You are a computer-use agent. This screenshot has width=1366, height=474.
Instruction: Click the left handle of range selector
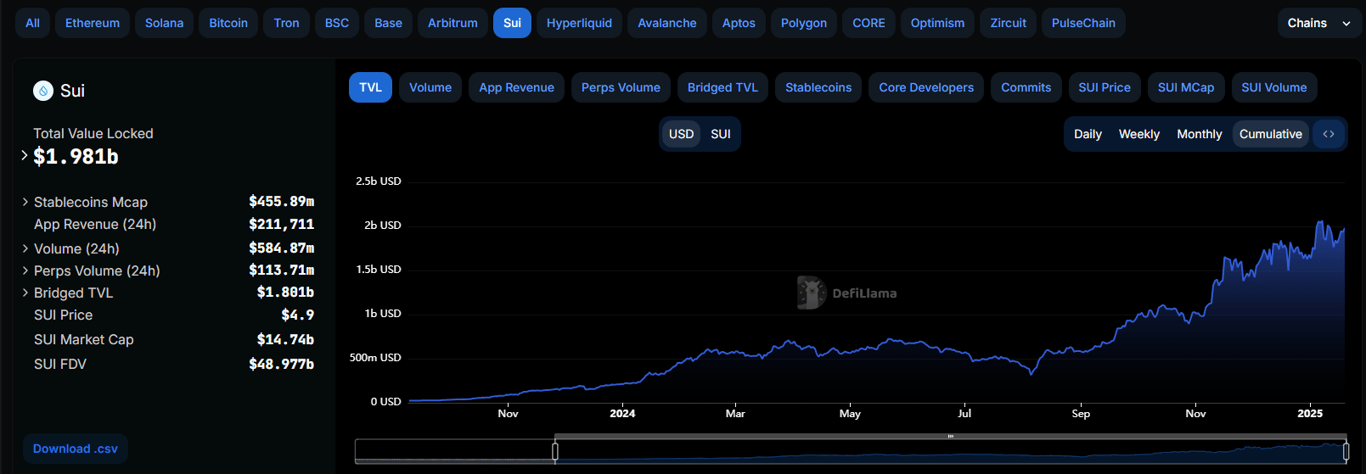[555, 452]
